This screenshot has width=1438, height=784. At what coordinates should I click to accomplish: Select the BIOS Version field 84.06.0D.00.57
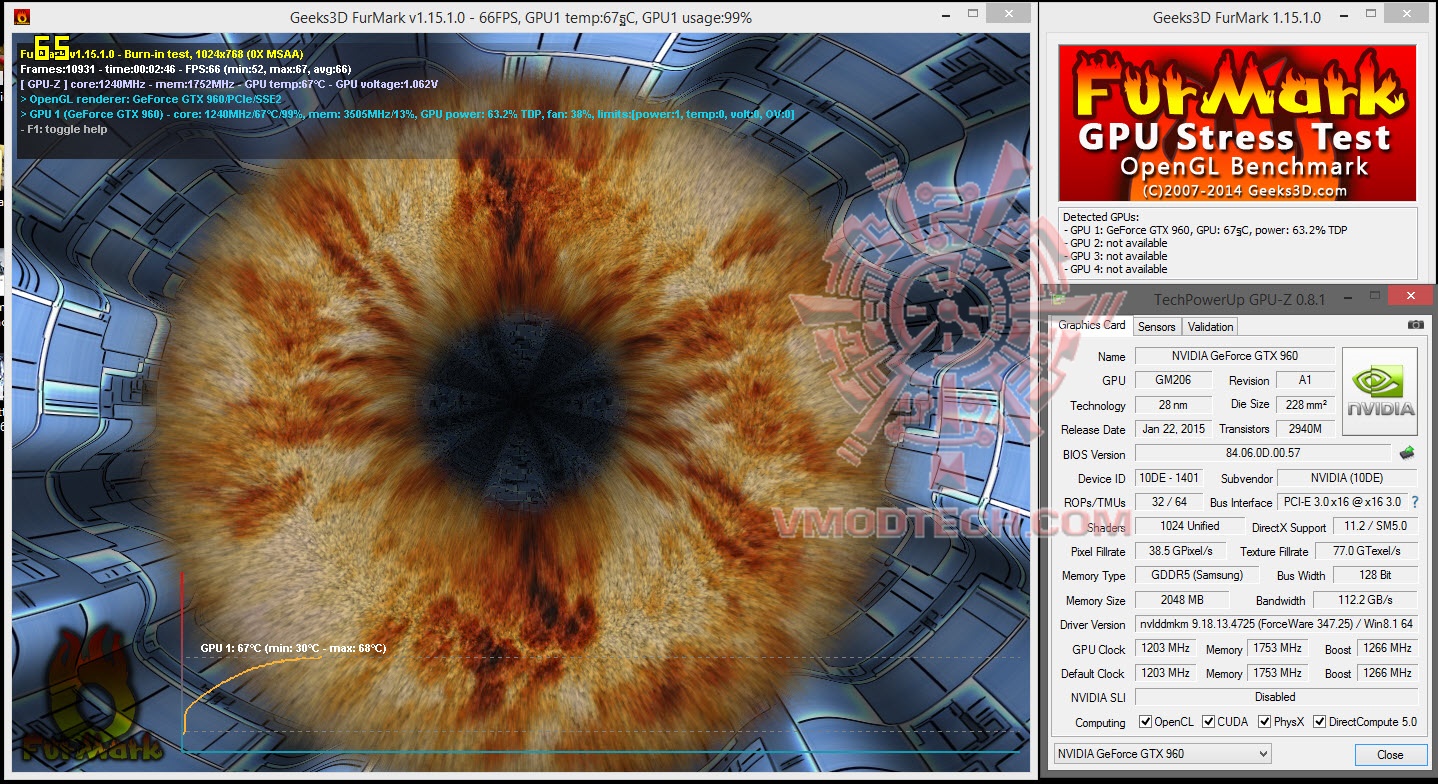1263,453
